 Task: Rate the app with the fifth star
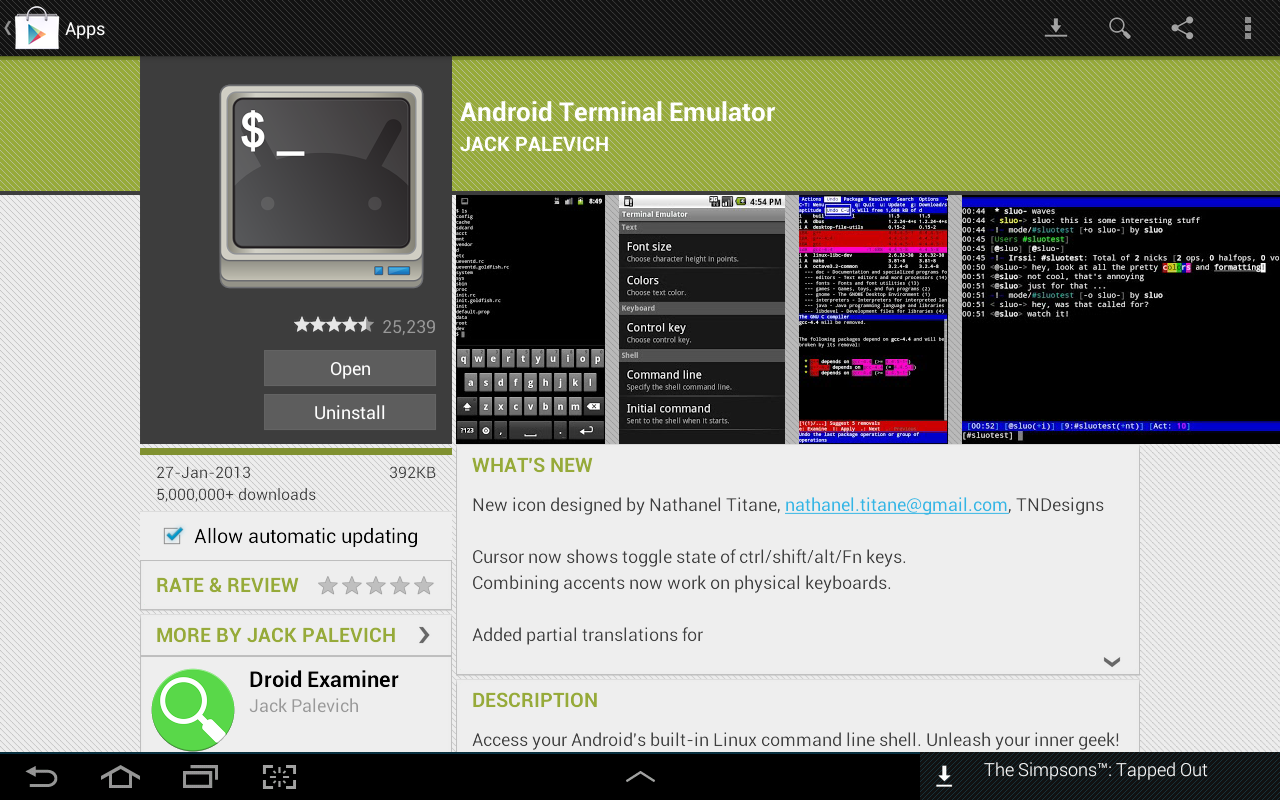424,586
